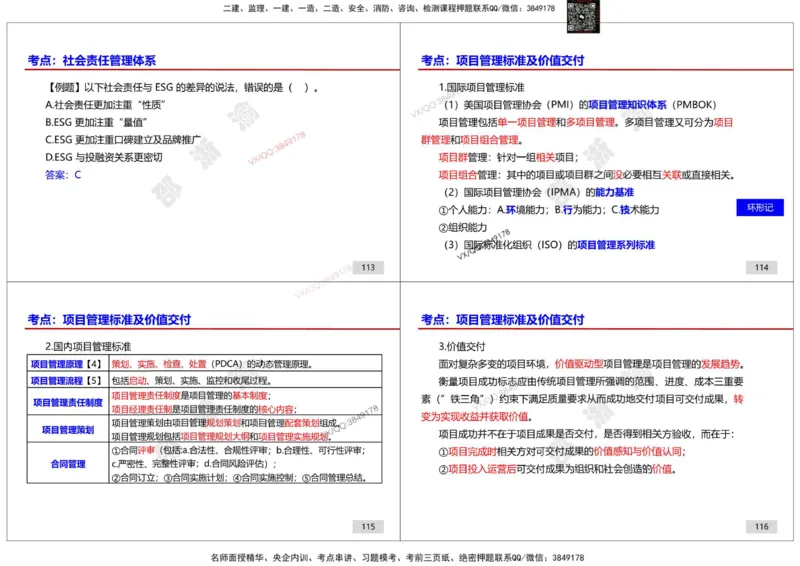Select option C.ESG 更加注重口碑建立及品牌推广
The width and height of the screenshot is (800, 566).
pos(123,139)
